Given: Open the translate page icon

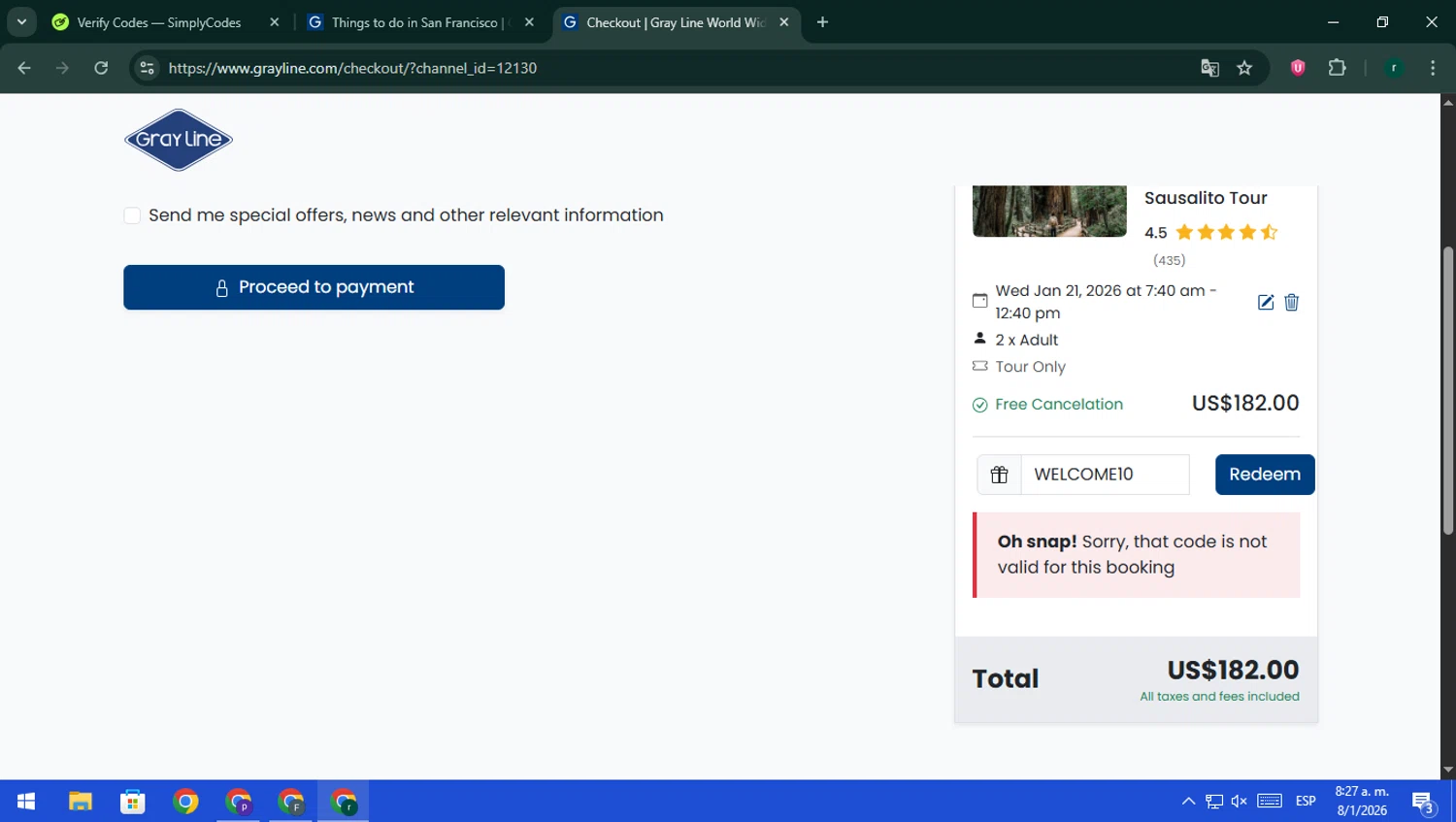Looking at the screenshot, I should [1209, 68].
